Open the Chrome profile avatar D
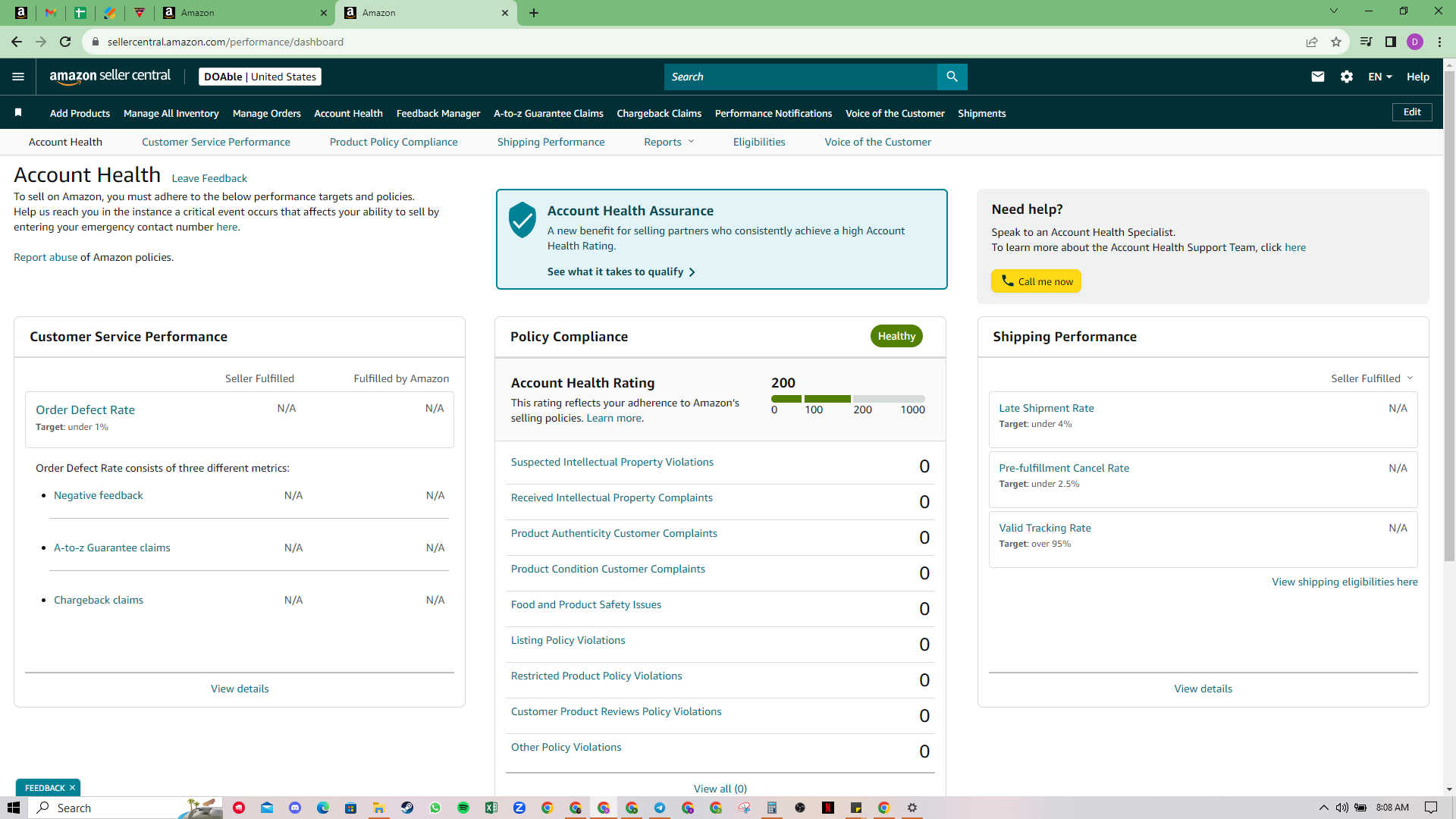This screenshot has height=819, width=1456. coord(1415,42)
